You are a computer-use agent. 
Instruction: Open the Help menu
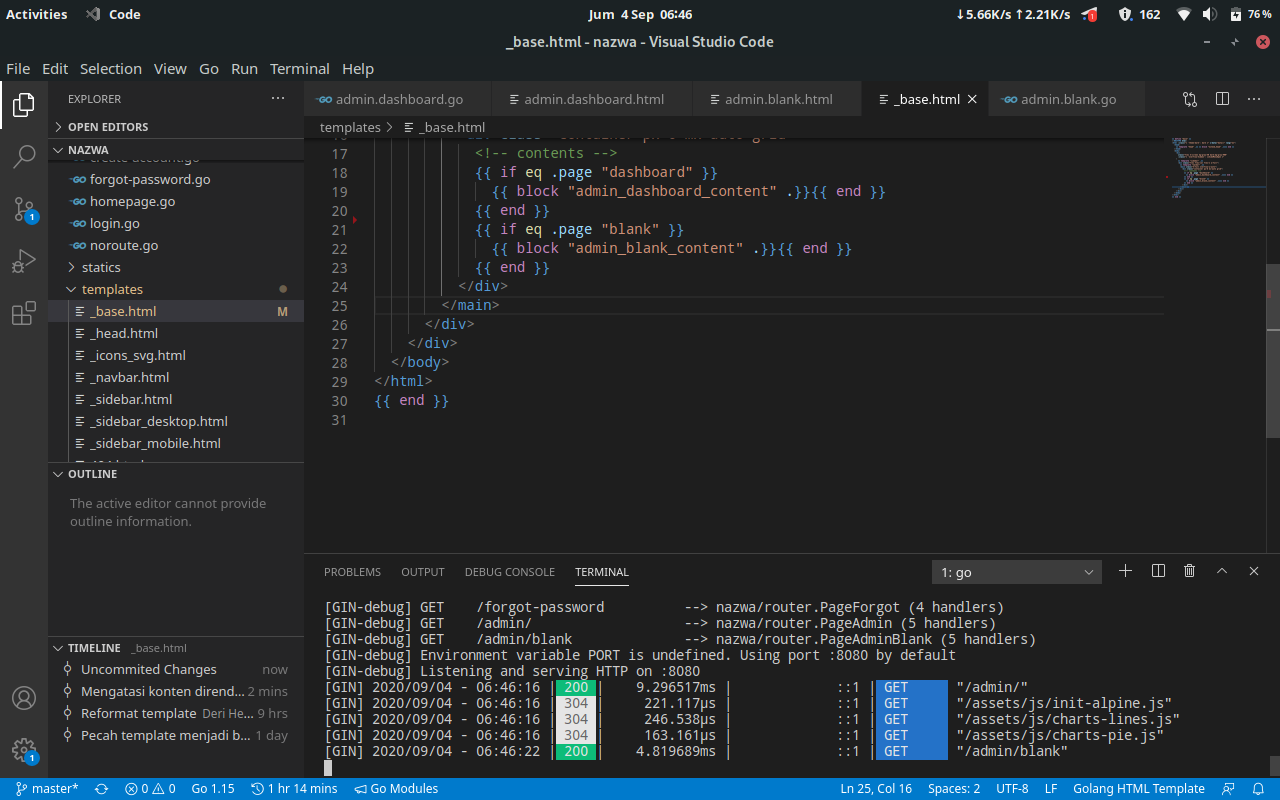358,69
